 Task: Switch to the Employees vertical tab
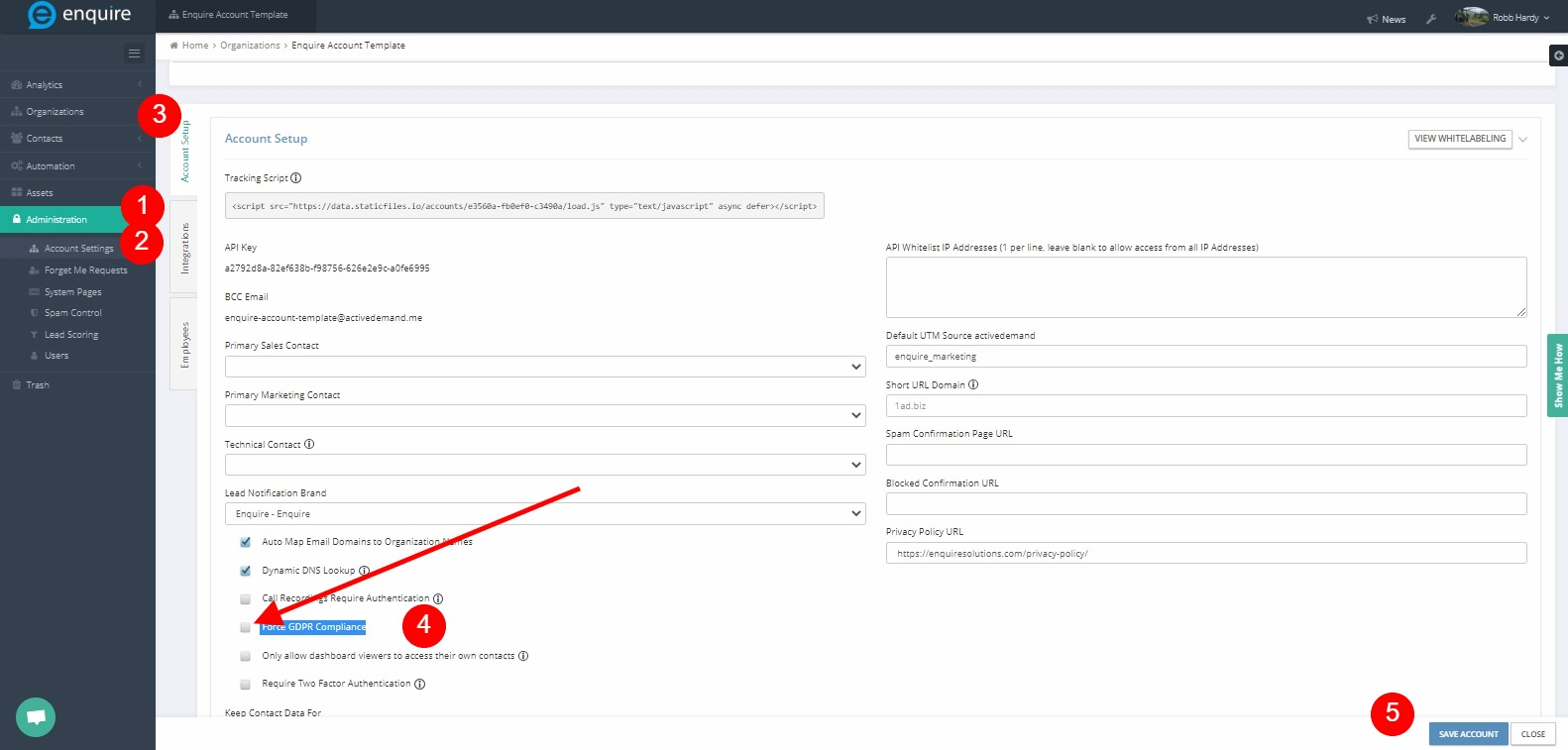tap(184, 345)
